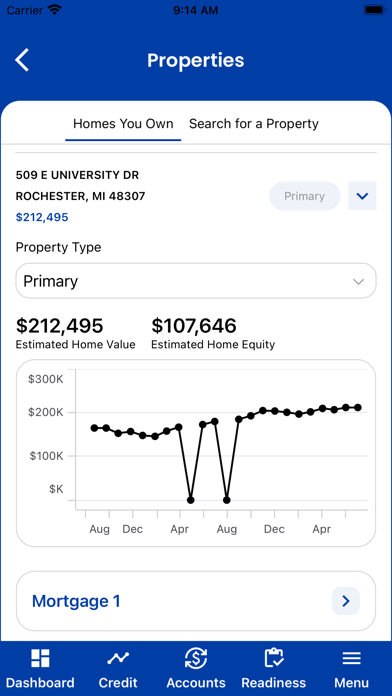Open the Dashboard grid icon
Screen dimensions: 392x696
tap(40, 658)
